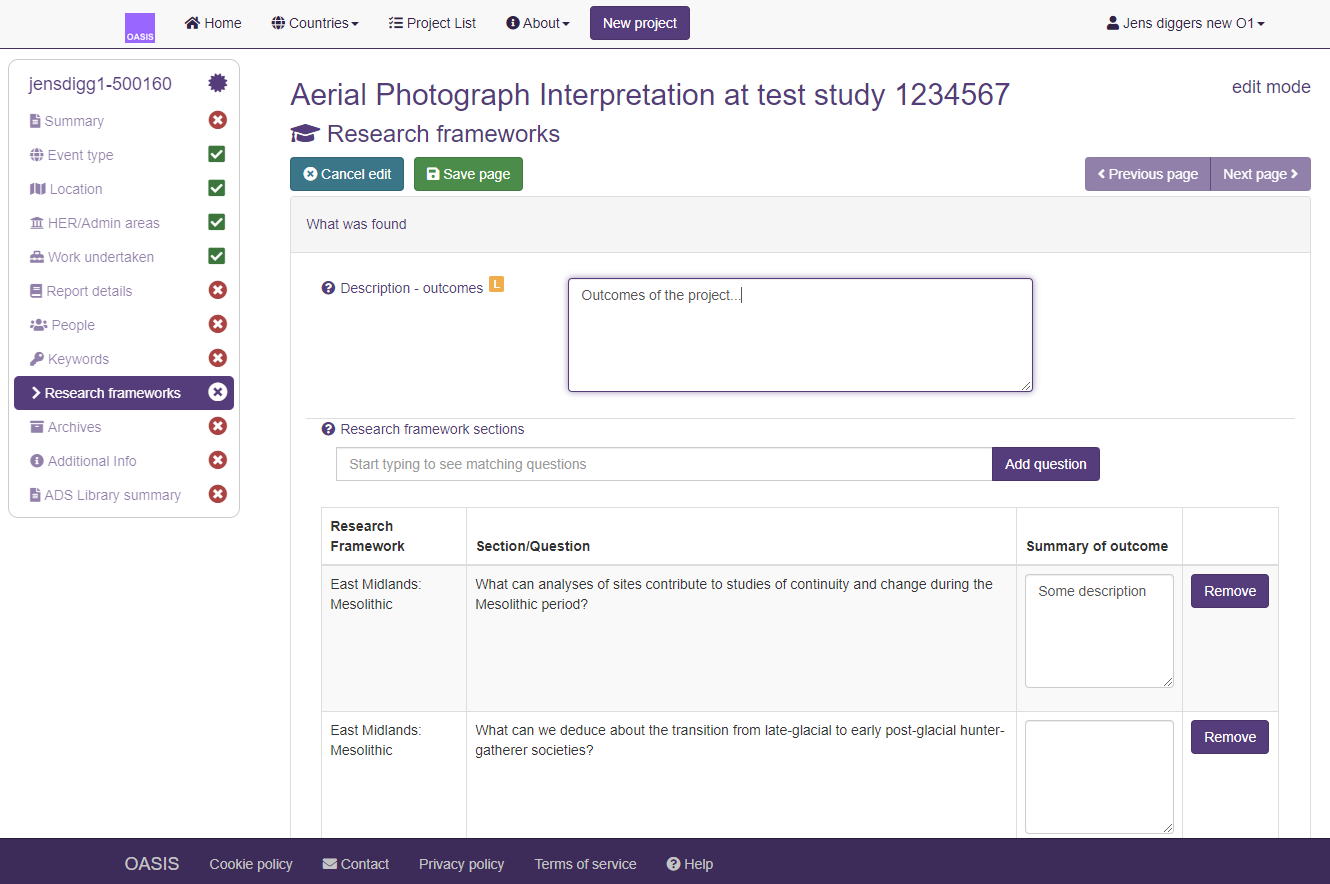Click the cross icon on Research frameworks row
Viewport: 1330px width, 884px height.
coord(217,392)
